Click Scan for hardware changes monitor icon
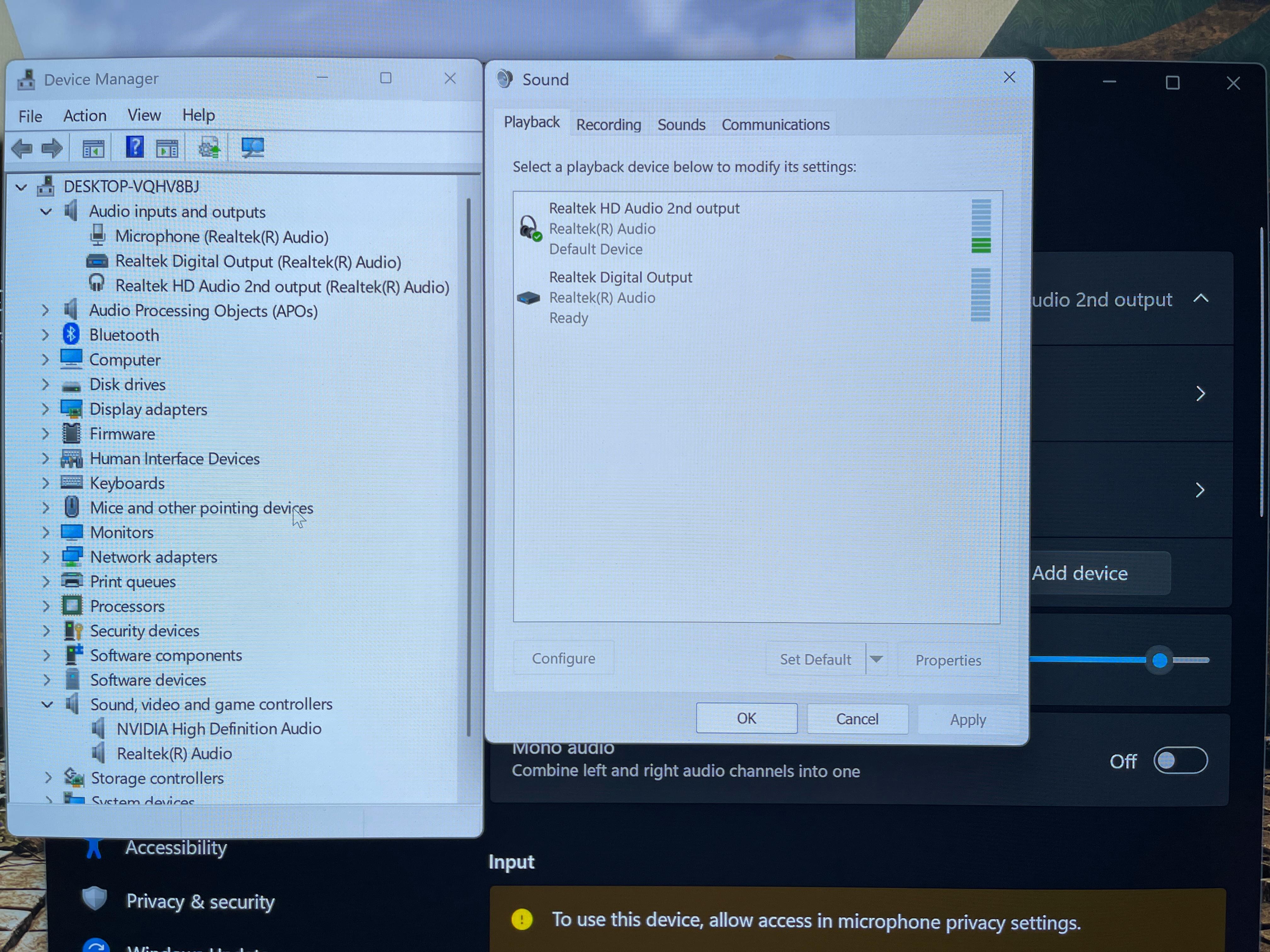 253,148
